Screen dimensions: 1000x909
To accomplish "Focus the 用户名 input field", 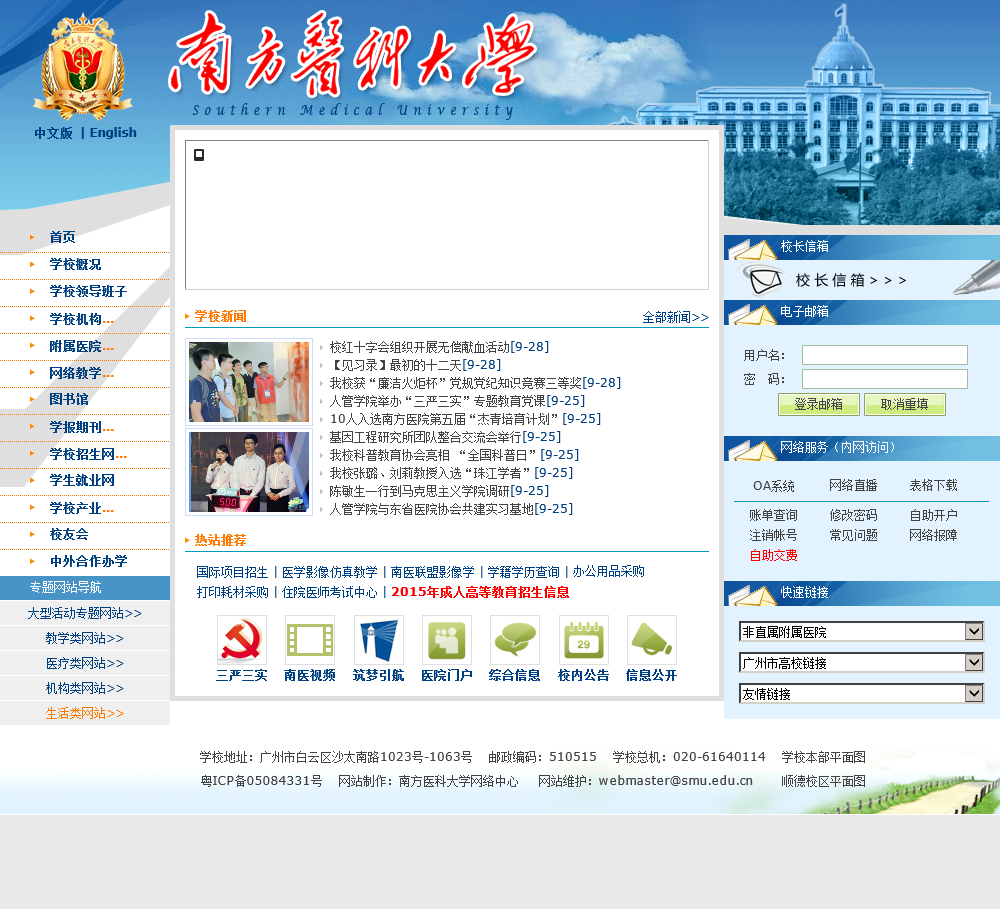I will (x=885, y=355).
